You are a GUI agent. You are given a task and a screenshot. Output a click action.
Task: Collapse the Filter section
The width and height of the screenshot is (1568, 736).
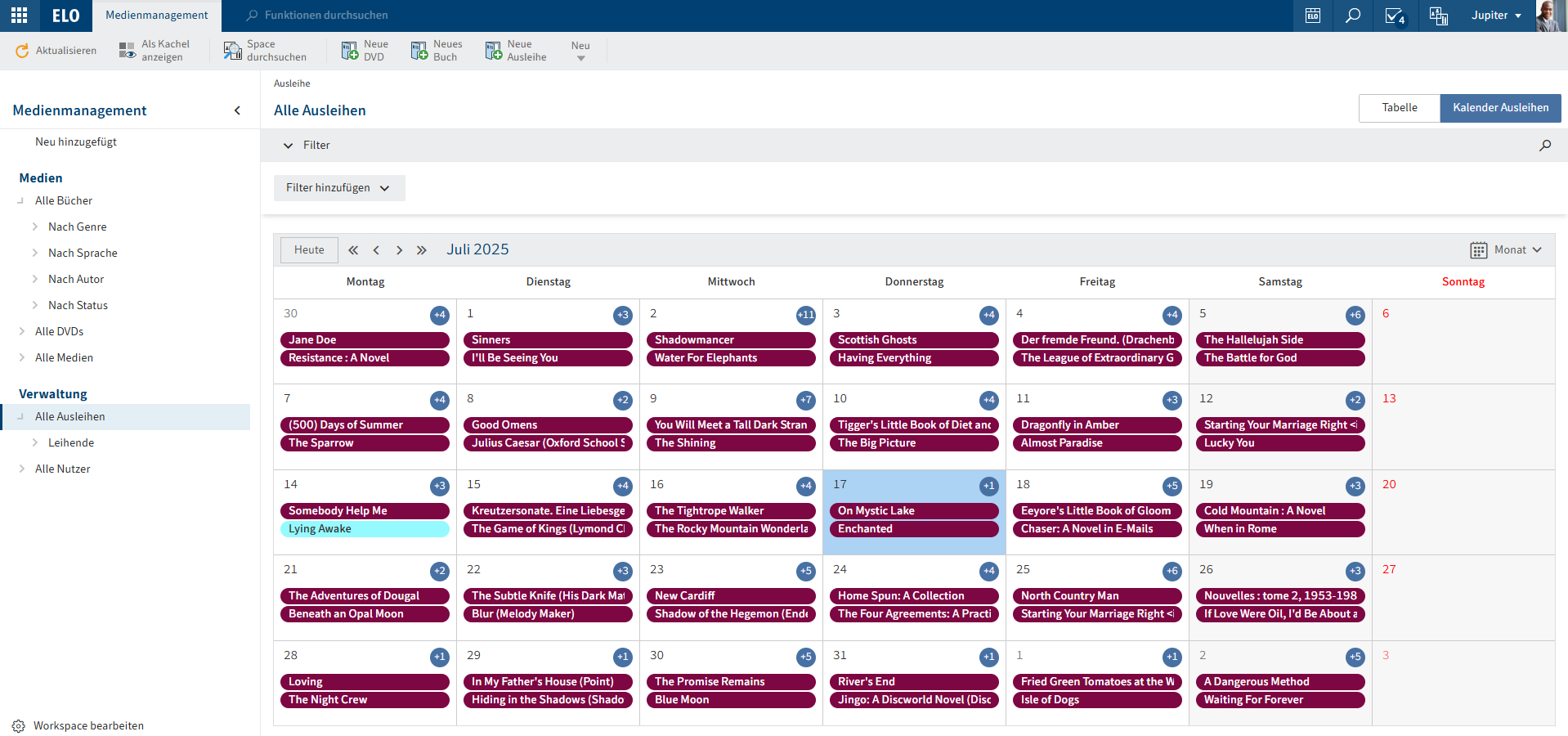288,146
